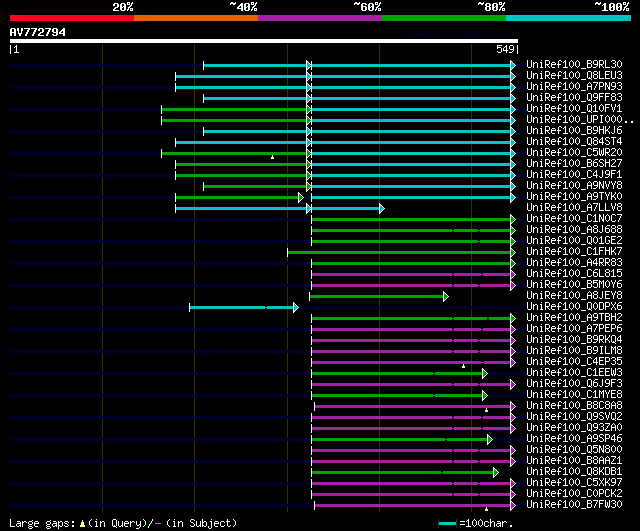Select the UniRef100_C5XK97 entry
The image size is (640, 531).
point(574,483)
